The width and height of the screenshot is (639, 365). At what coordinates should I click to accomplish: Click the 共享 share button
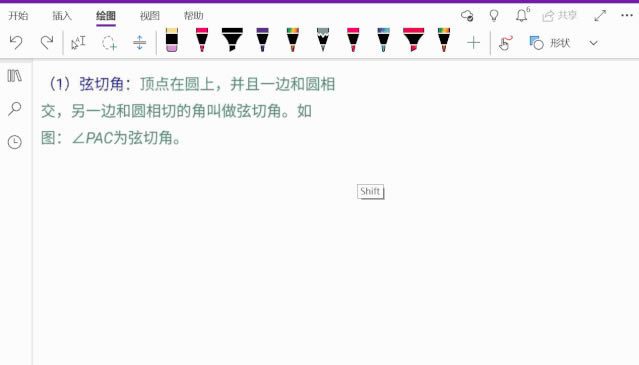[x=560, y=15]
